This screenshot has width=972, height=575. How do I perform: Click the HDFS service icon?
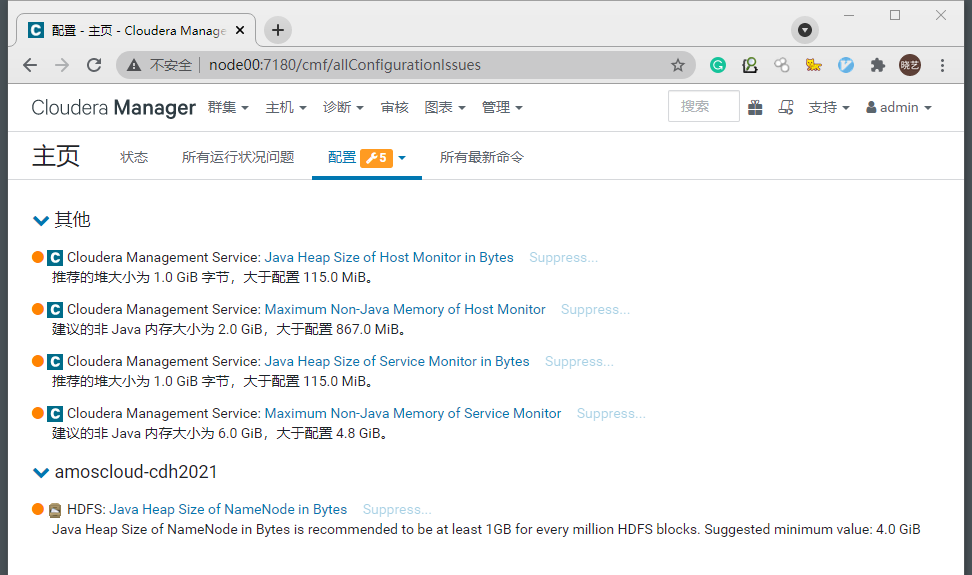(55, 510)
